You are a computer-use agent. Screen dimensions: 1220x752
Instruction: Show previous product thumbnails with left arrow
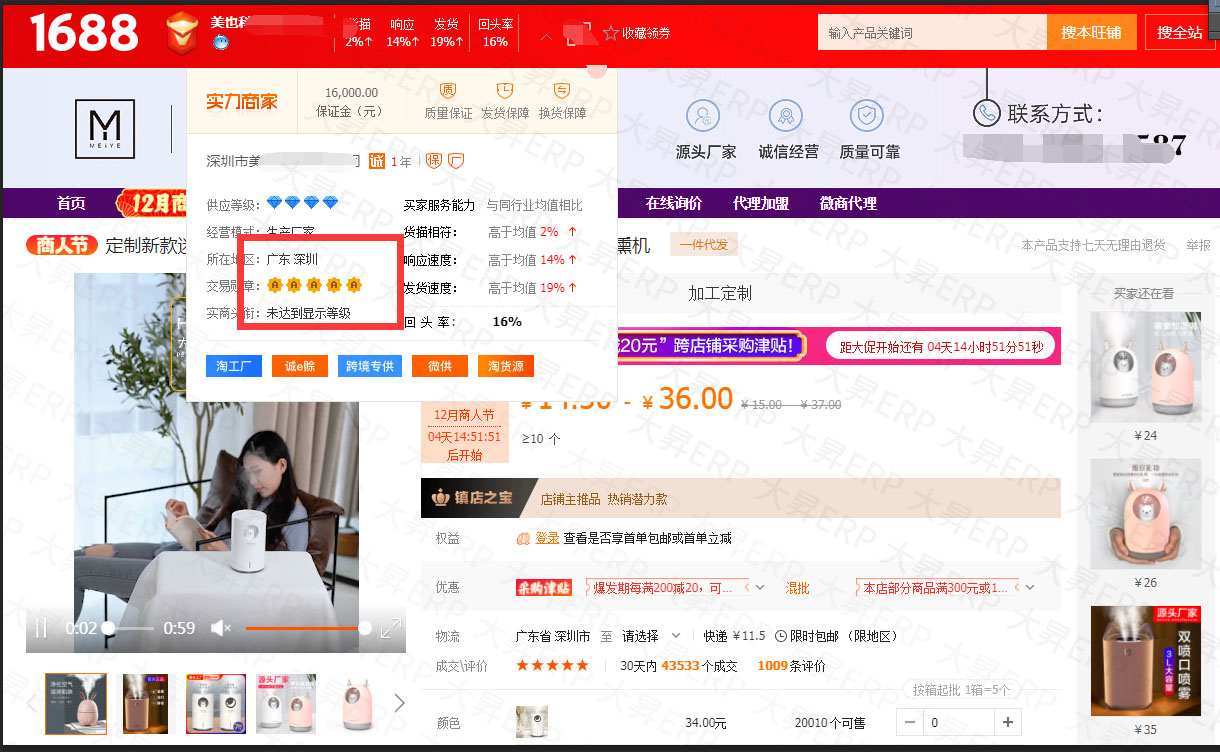tap(32, 702)
